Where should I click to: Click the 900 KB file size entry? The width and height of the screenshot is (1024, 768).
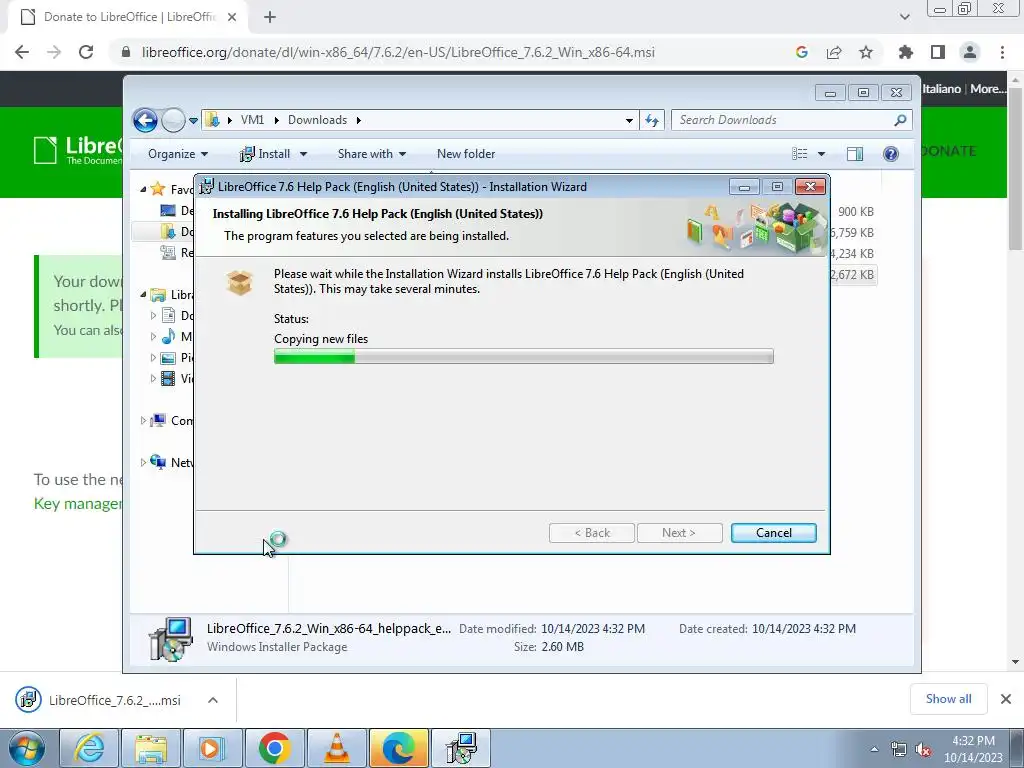[x=856, y=212]
